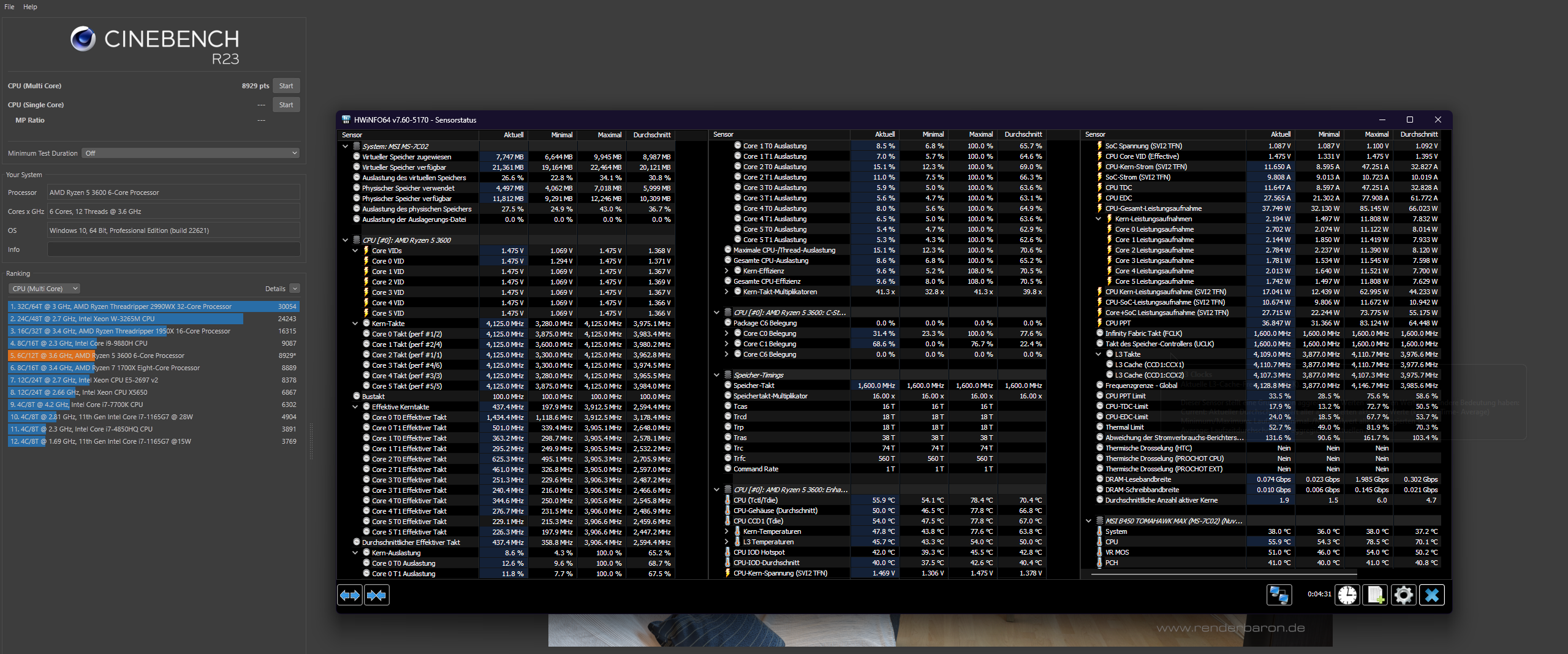The image size is (1568, 654).
Task: Click thermometer icon of CPU (Tctl/Tdie) row
Action: 727,500
